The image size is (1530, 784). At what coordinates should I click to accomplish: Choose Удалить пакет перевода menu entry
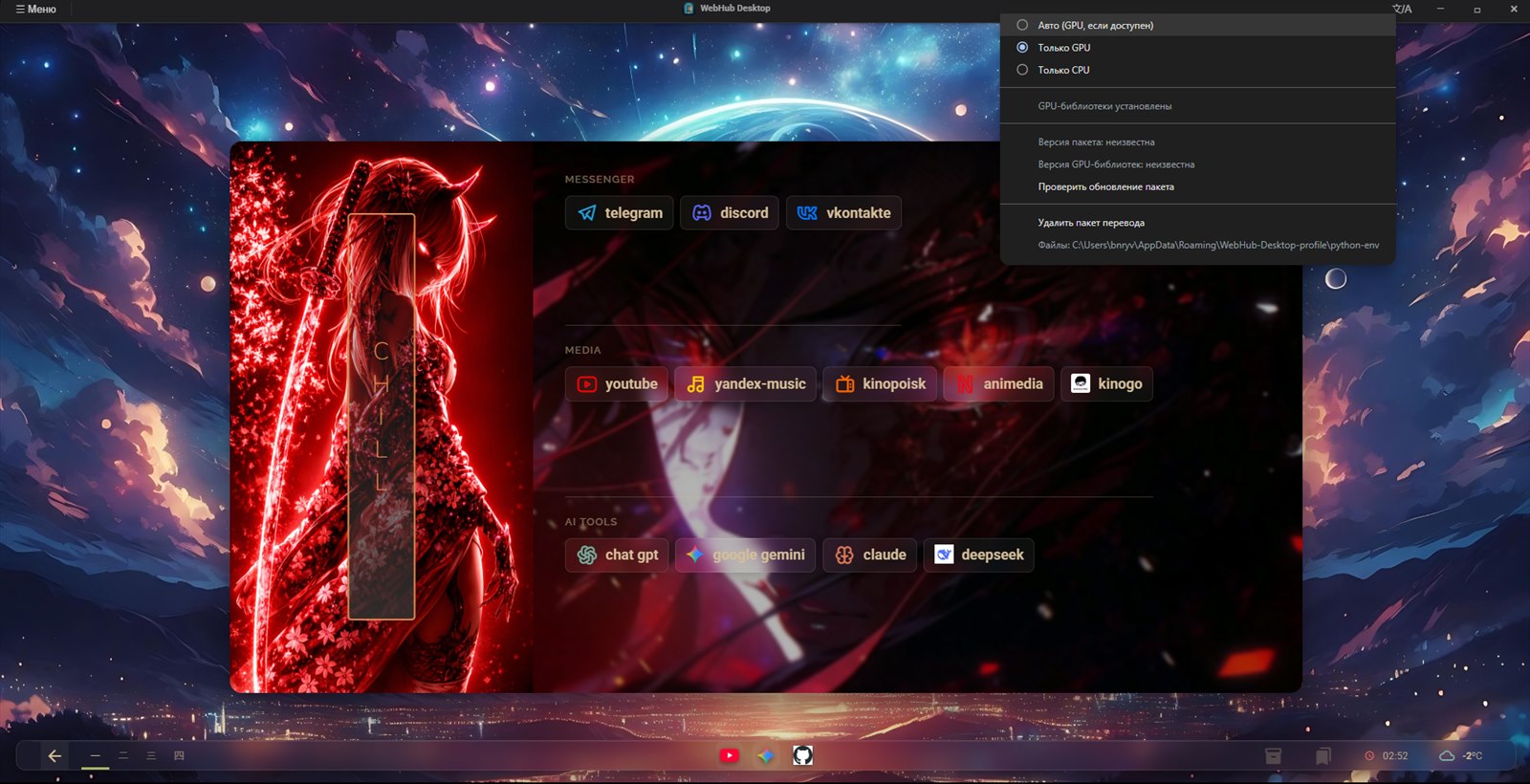pyautogui.click(x=1197, y=223)
